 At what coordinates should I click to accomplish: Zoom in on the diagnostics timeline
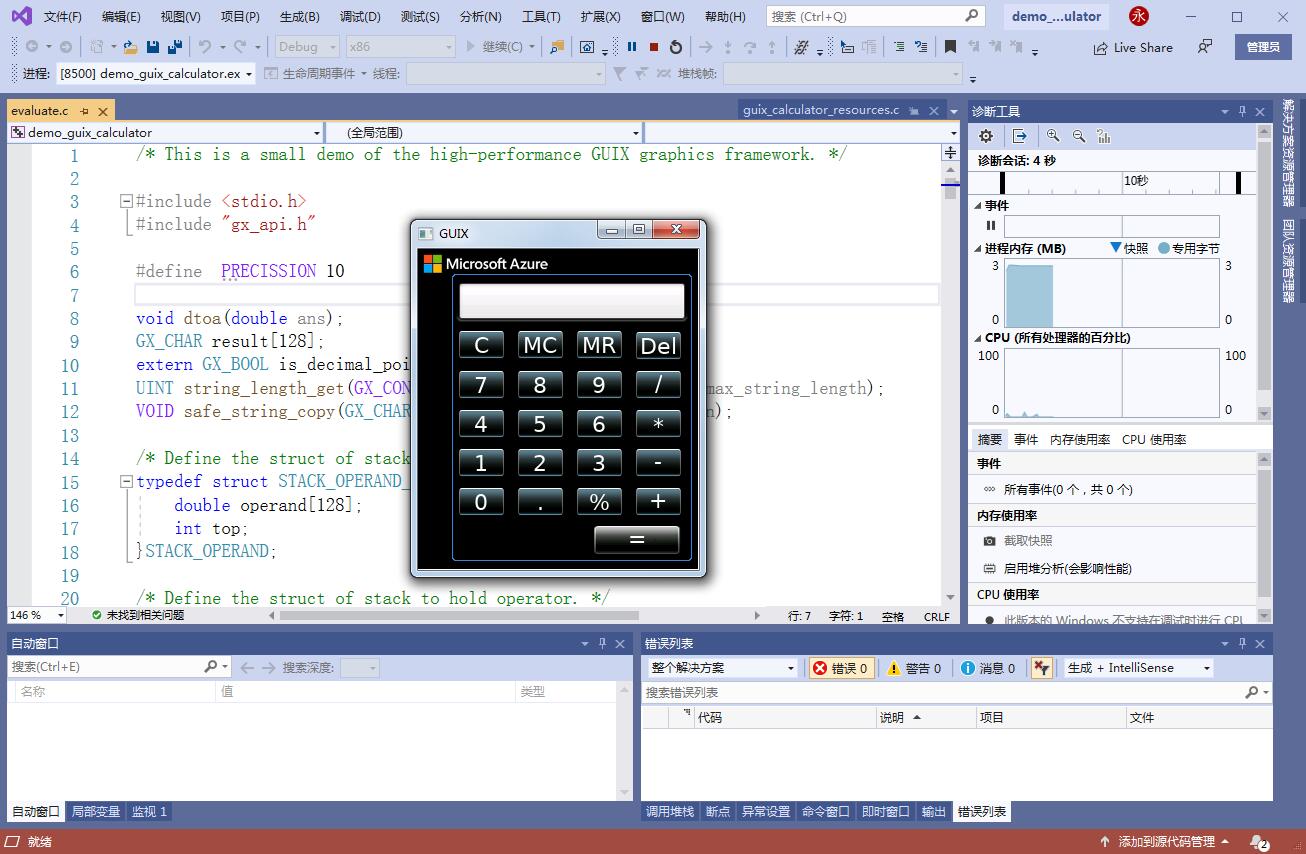[1053, 136]
